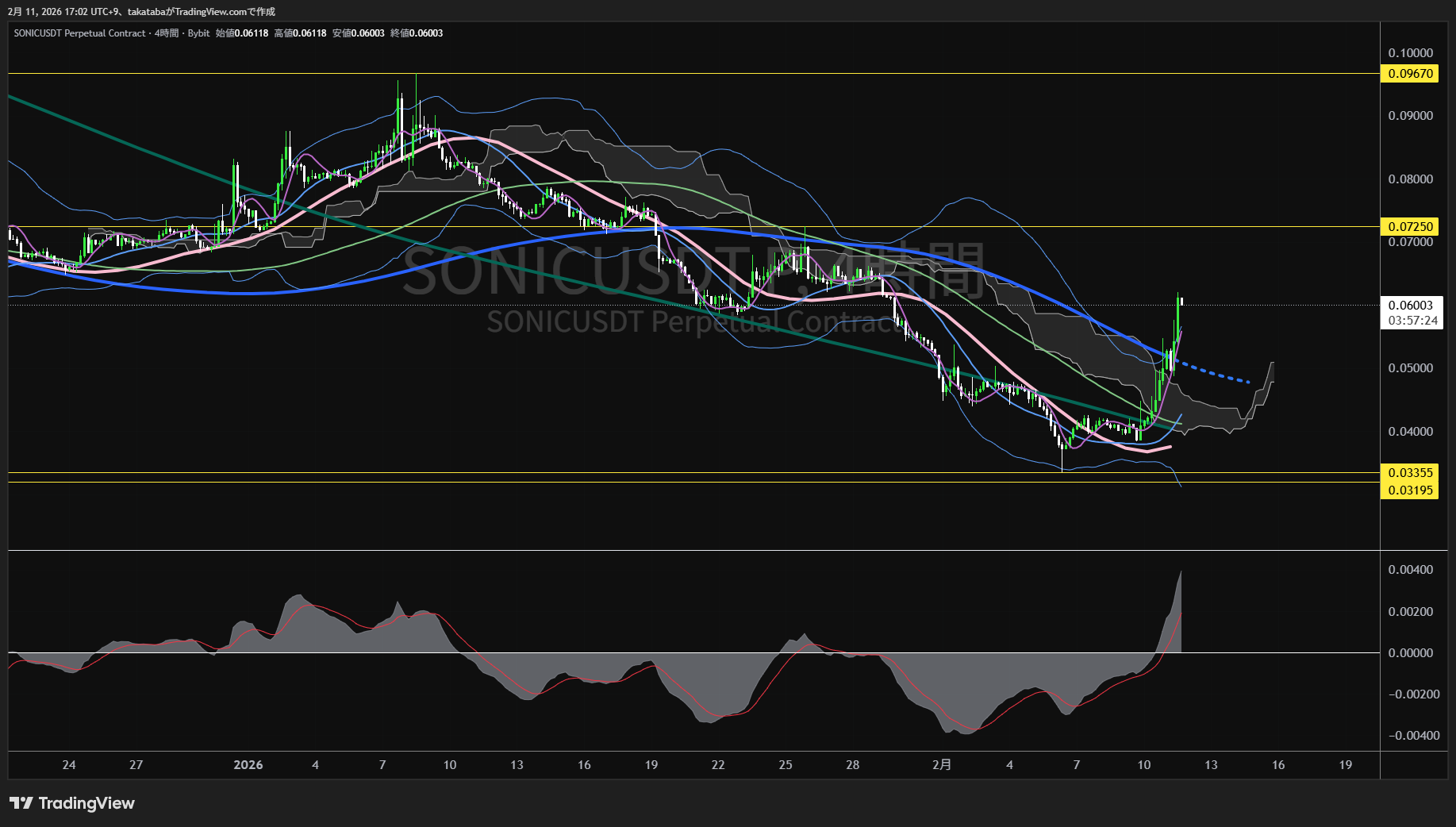Click the date 19 at far right axis
Image resolution: width=1456 pixels, height=827 pixels.
click(x=1345, y=765)
